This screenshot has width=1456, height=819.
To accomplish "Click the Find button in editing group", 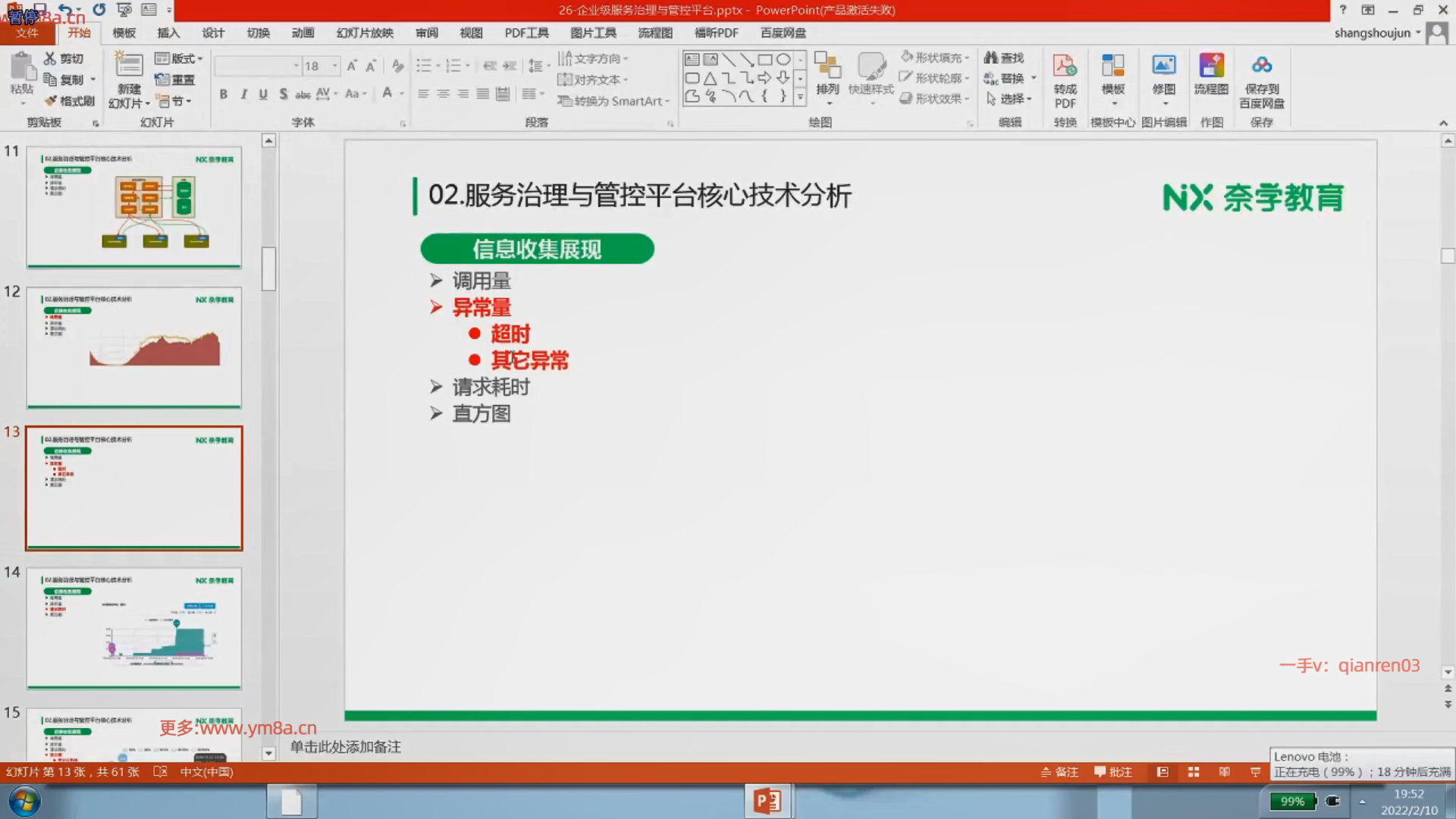I will [1004, 58].
